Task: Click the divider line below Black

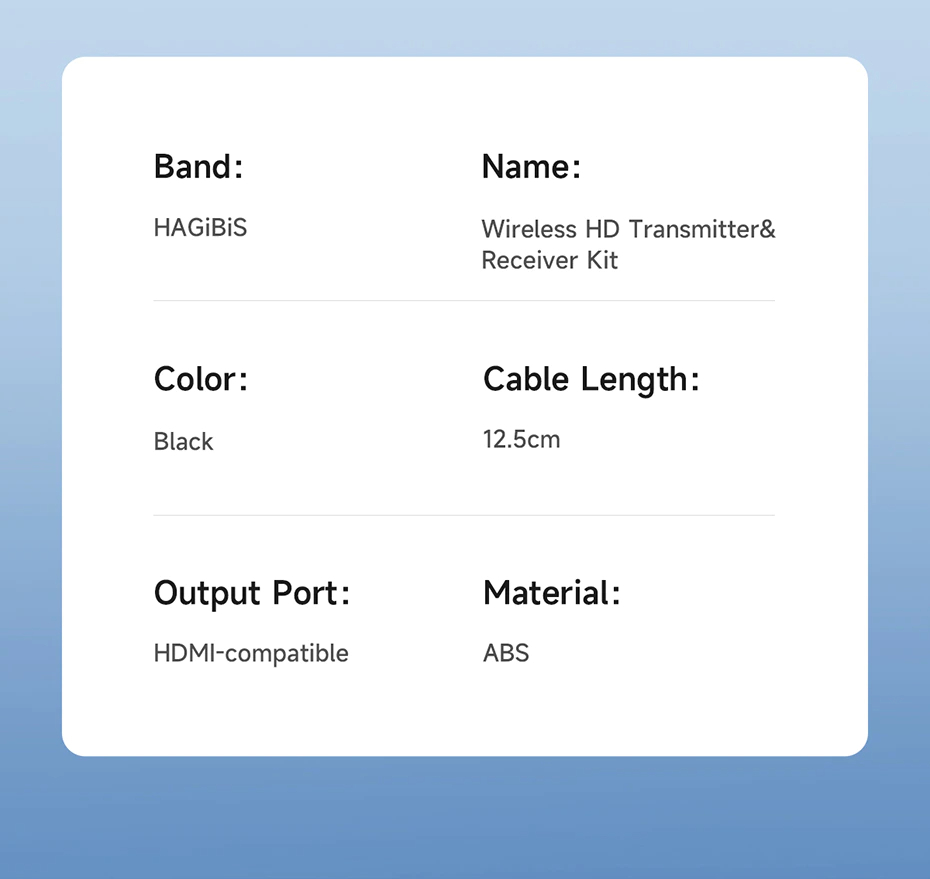Action: (463, 516)
